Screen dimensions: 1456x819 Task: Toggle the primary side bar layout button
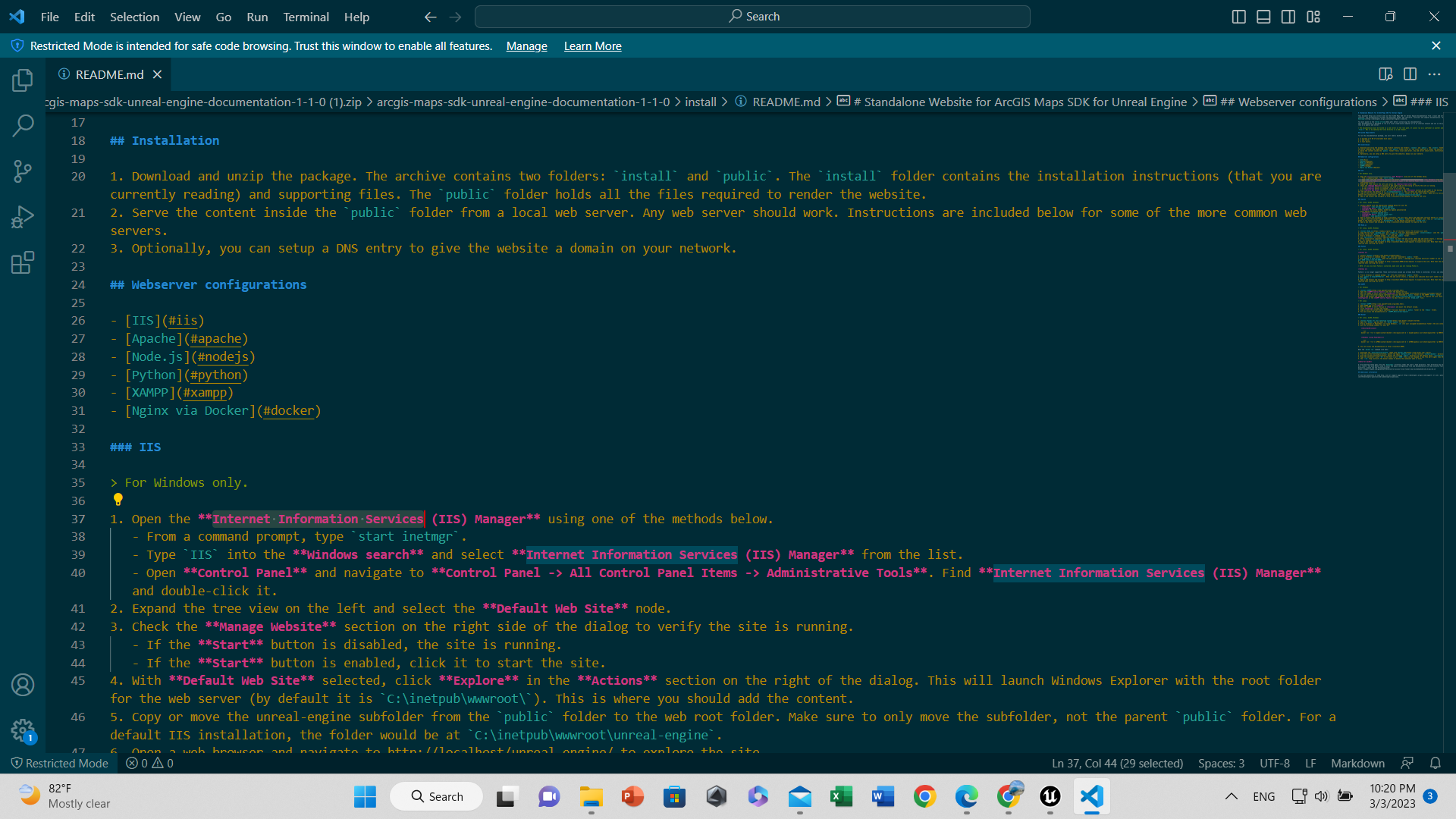tap(1238, 17)
